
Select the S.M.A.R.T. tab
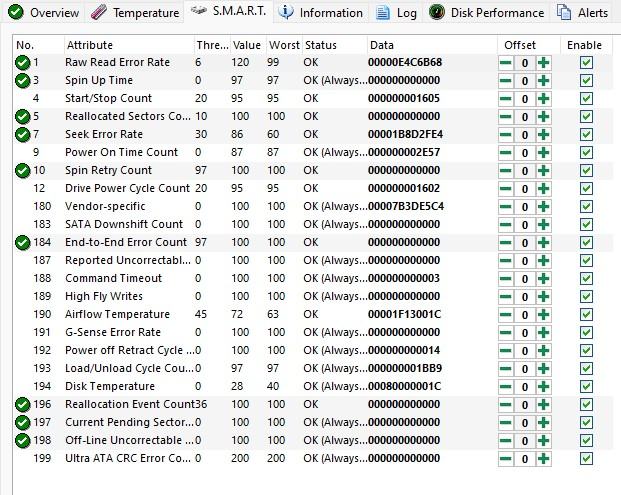pos(228,11)
